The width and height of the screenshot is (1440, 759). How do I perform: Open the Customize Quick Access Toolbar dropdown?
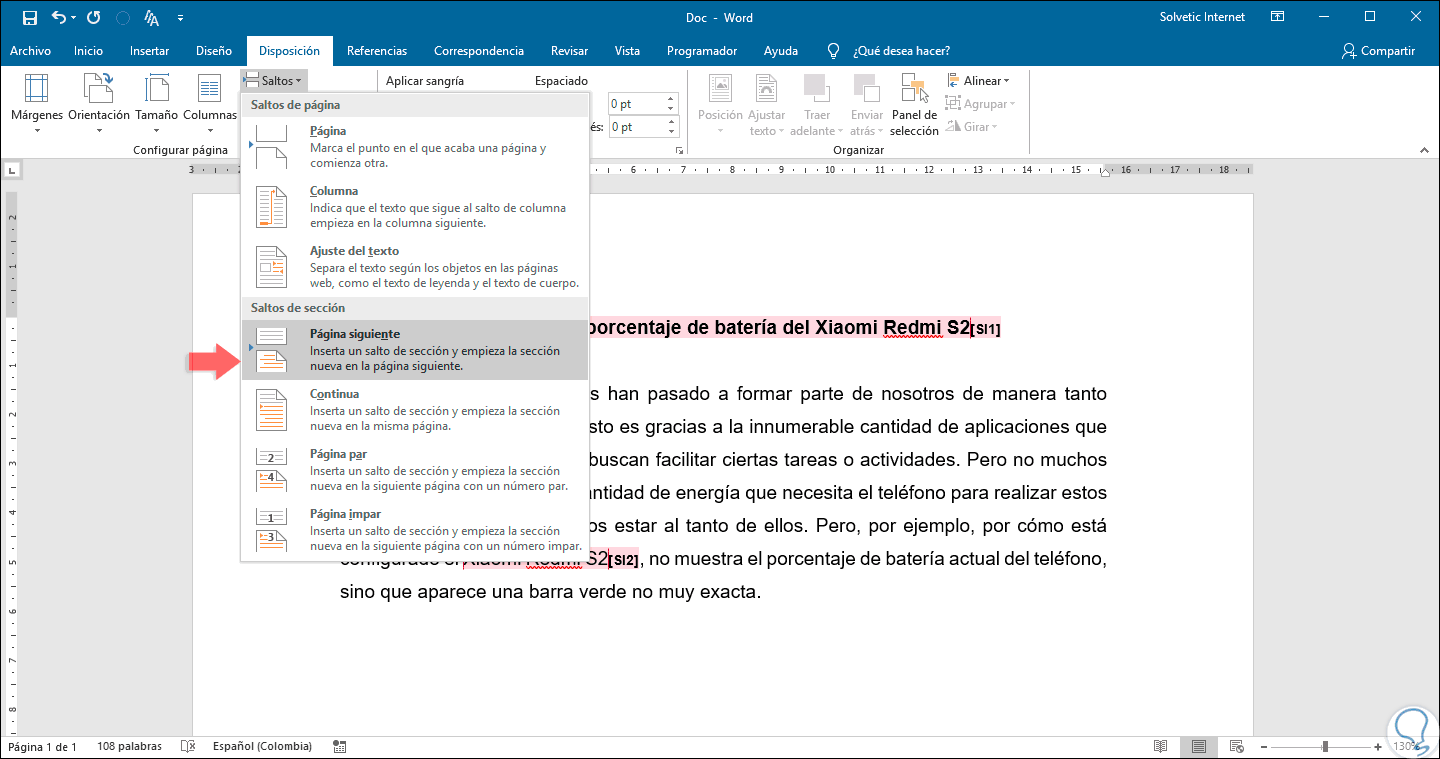tap(180, 18)
